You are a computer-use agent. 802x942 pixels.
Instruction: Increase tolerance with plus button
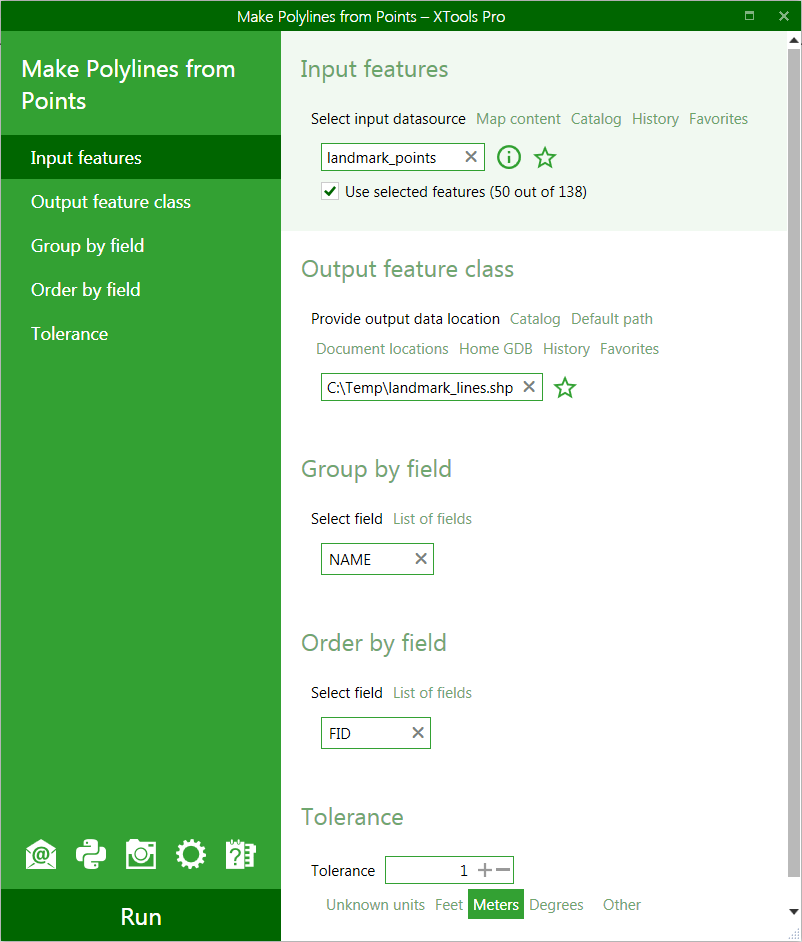484,869
